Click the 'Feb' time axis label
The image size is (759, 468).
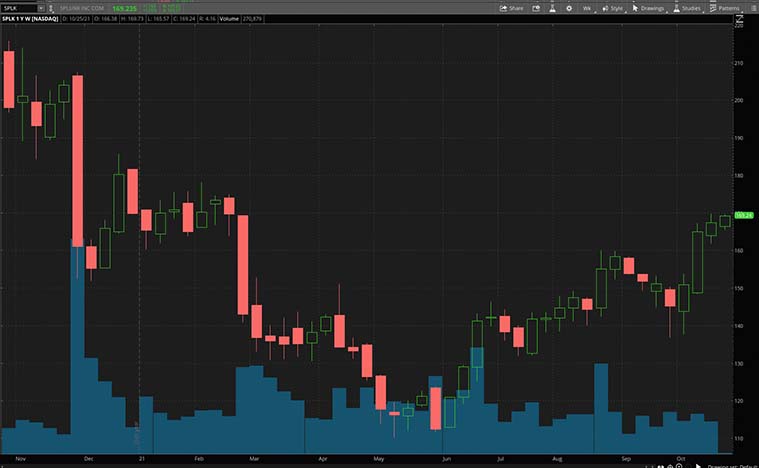pyautogui.click(x=199, y=458)
